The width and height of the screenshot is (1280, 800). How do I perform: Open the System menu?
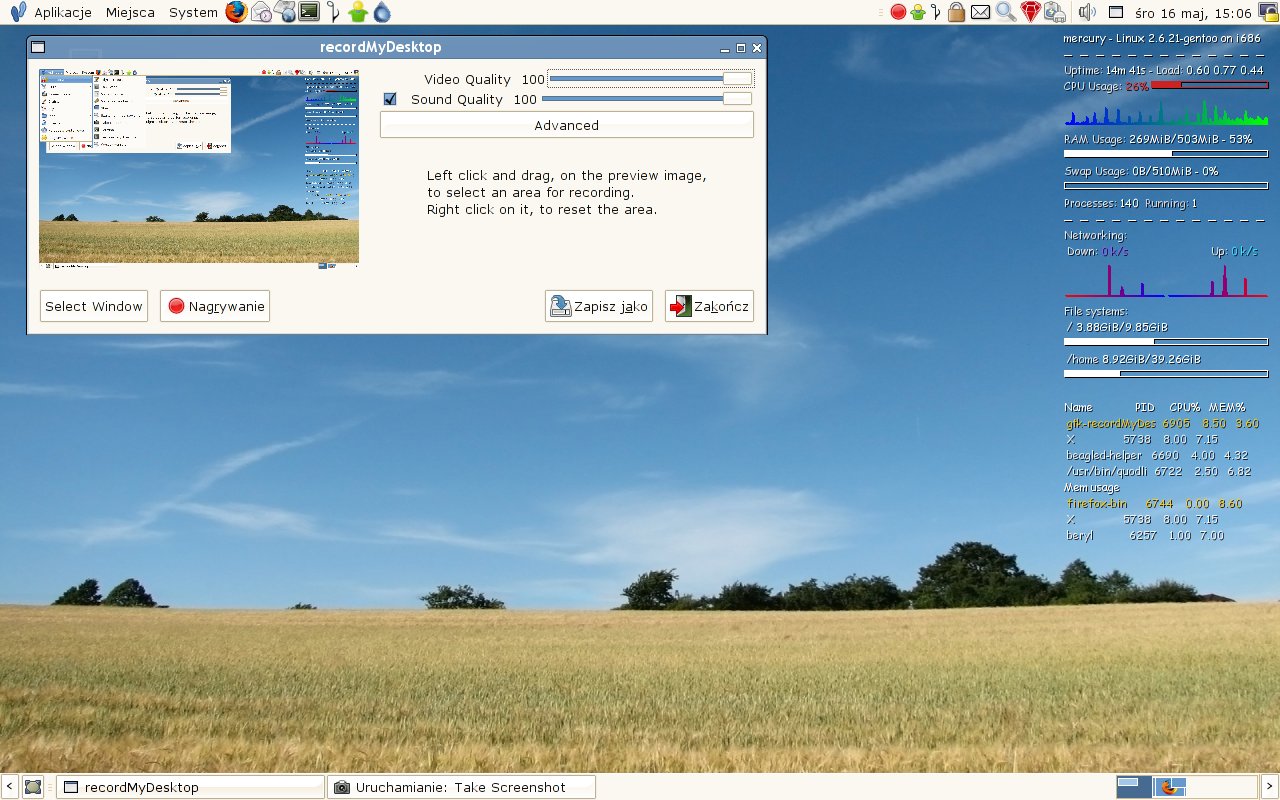tap(193, 13)
